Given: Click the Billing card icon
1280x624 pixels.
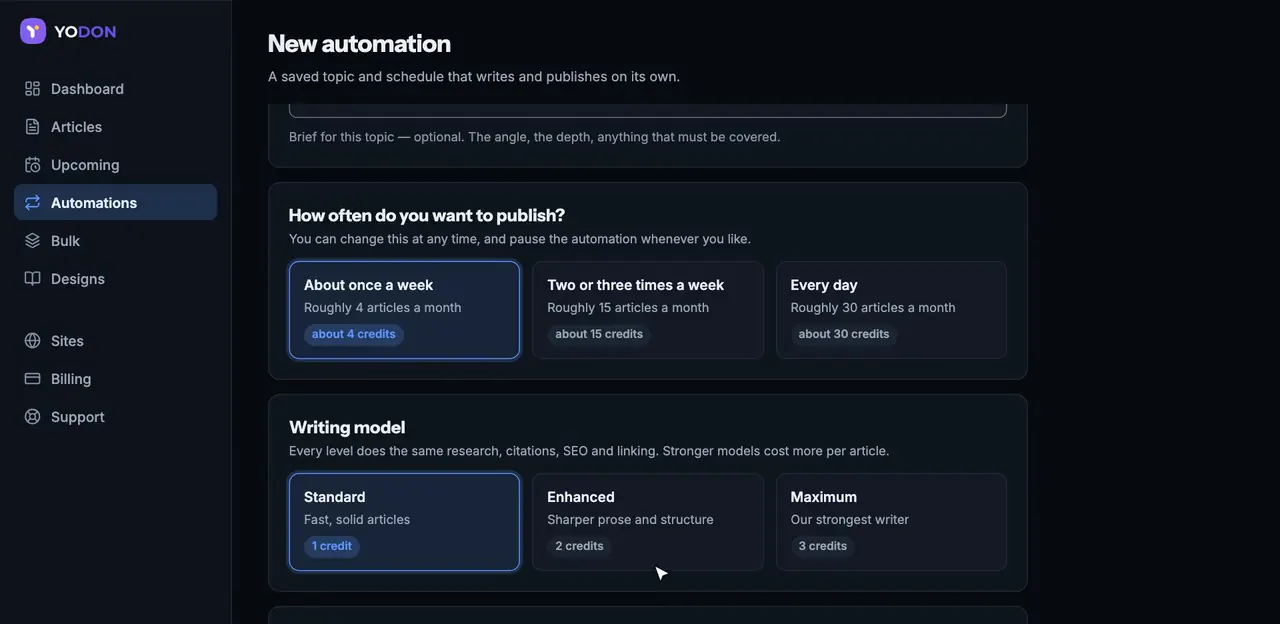Looking at the screenshot, I should tap(33, 379).
